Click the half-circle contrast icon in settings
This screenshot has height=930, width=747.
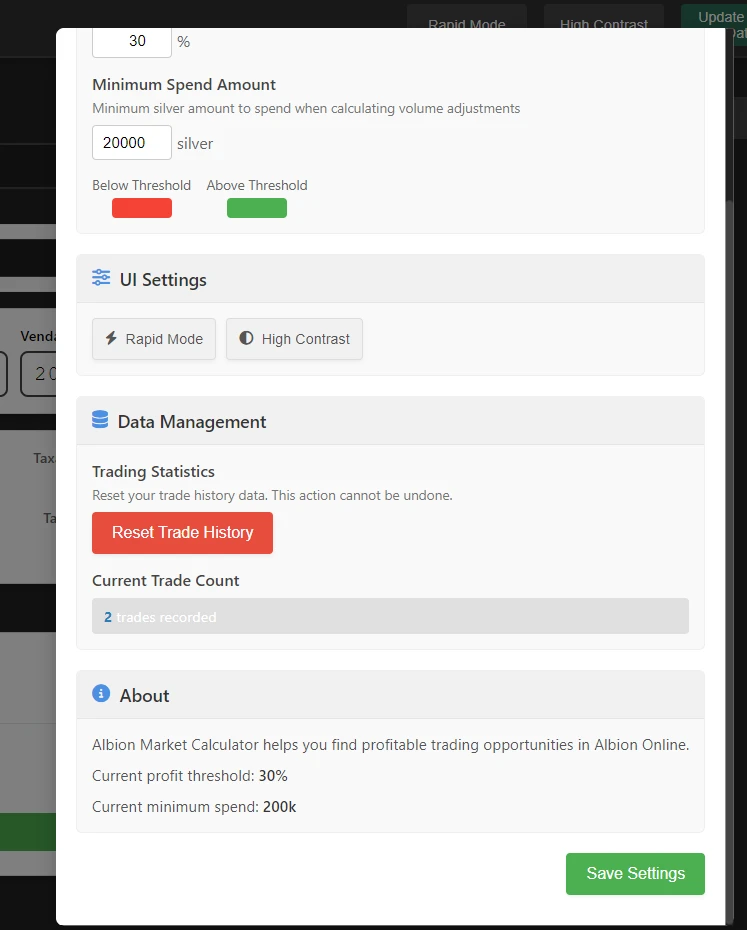pyautogui.click(x=246, y=339)
